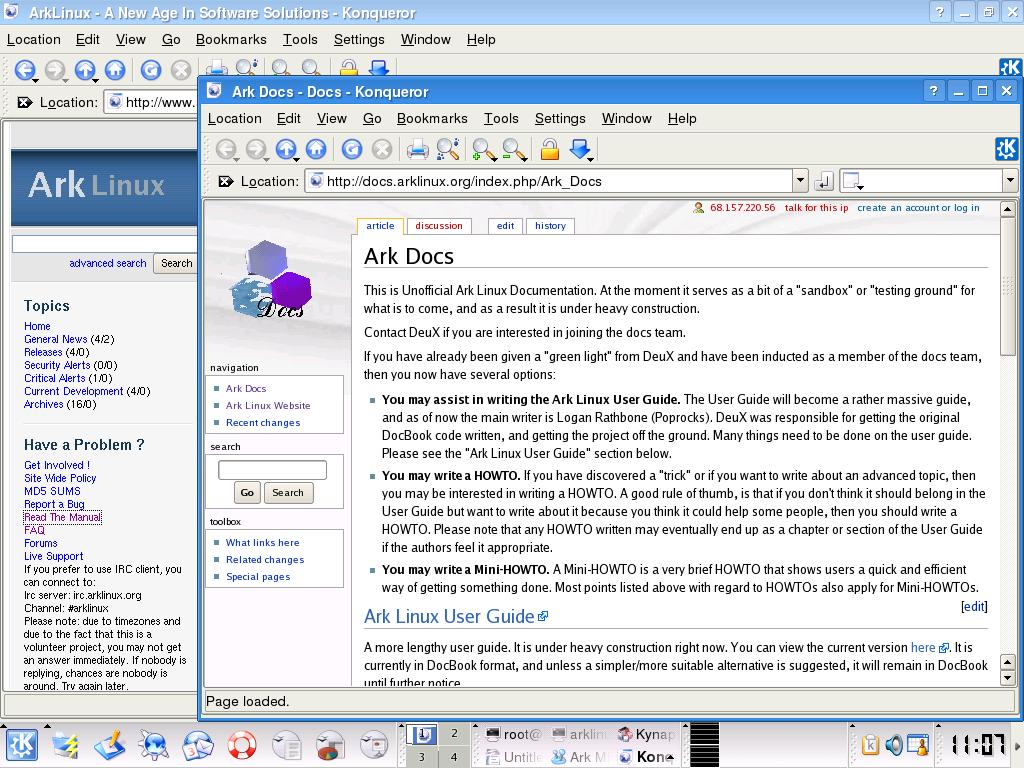The image size is (1024, 768).
Task: Click the section [edit] link
Action: [974, 606]
